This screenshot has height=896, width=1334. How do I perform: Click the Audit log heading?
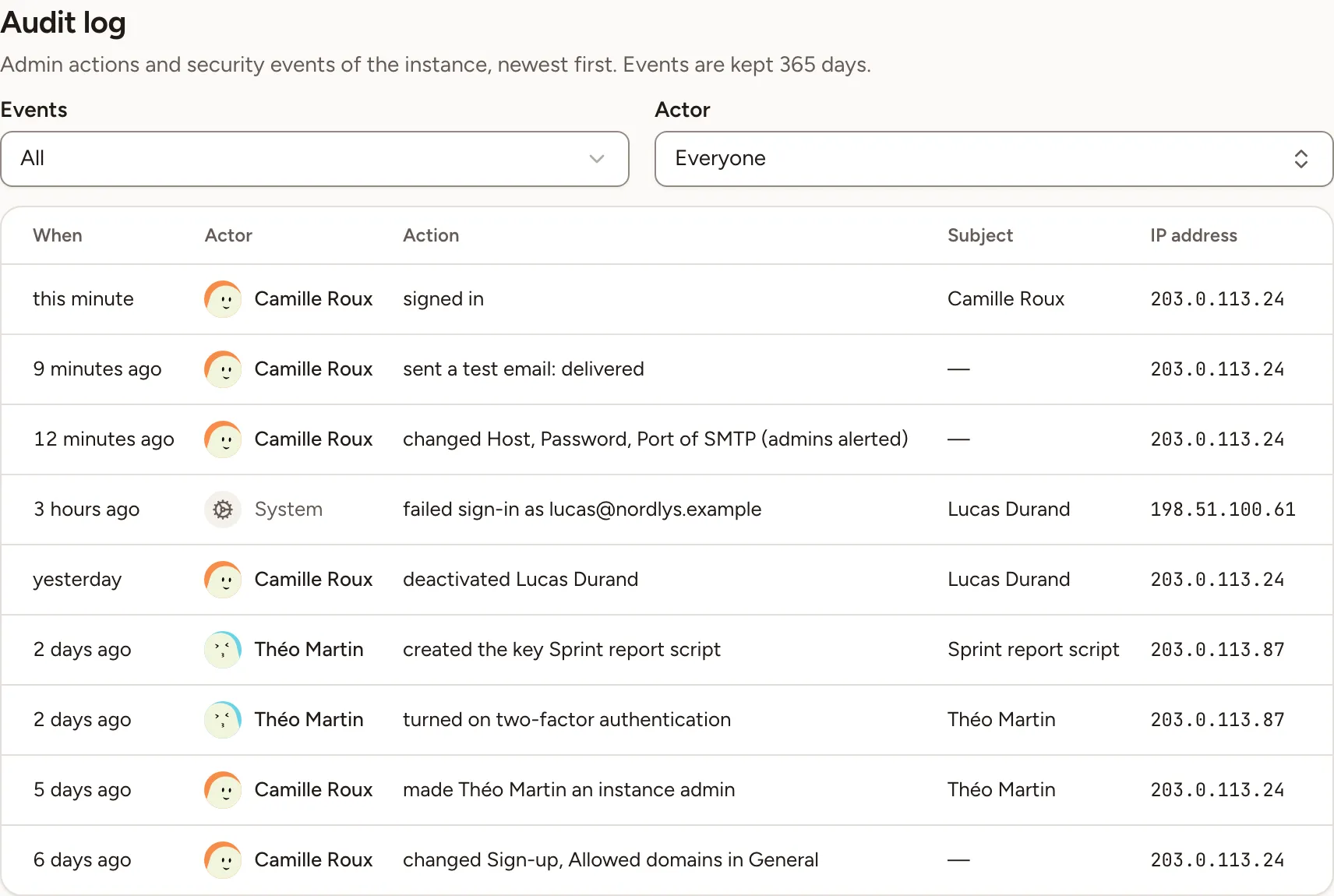coord(63,23)
